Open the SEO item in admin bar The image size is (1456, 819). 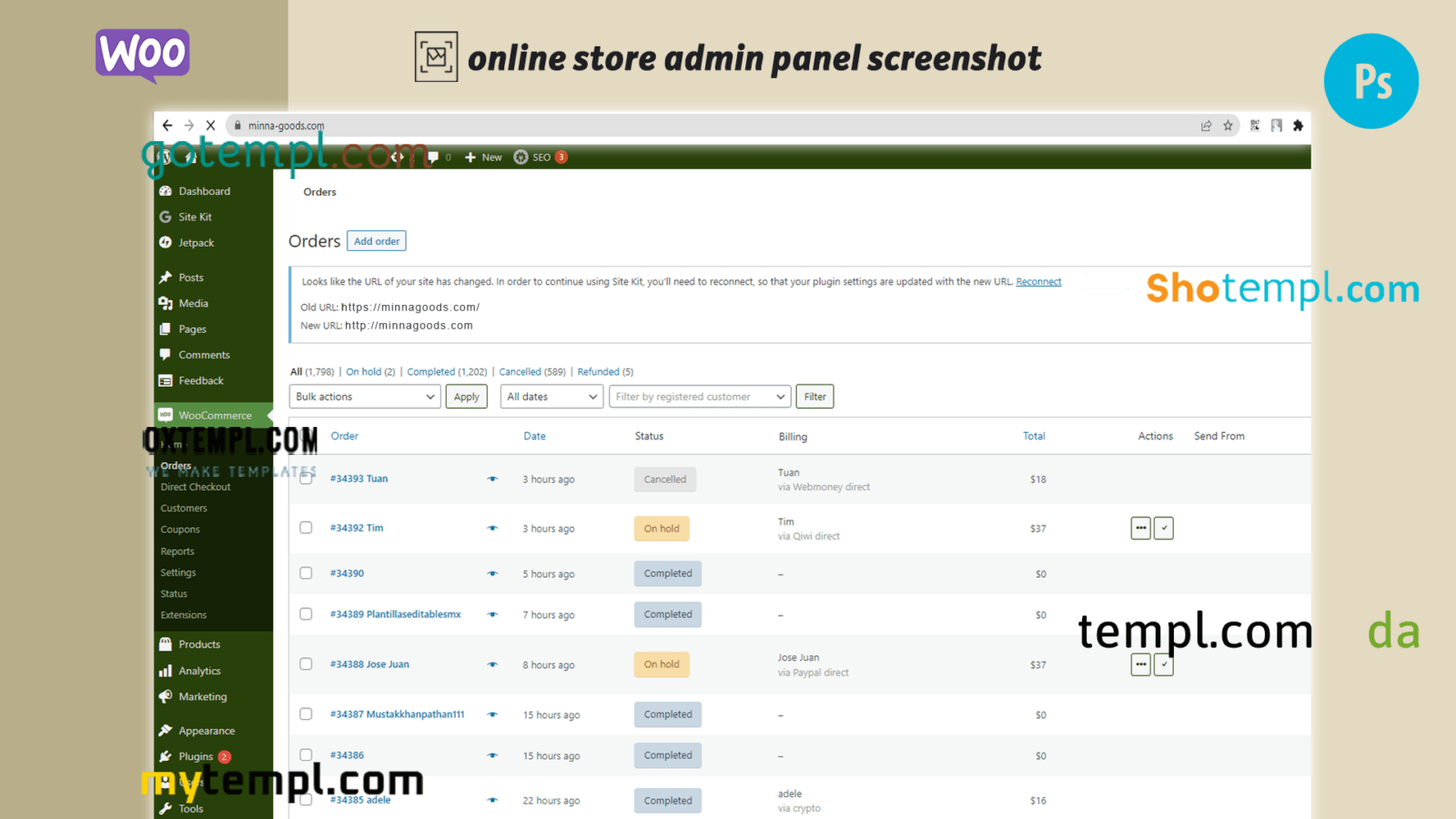[541, 157]
